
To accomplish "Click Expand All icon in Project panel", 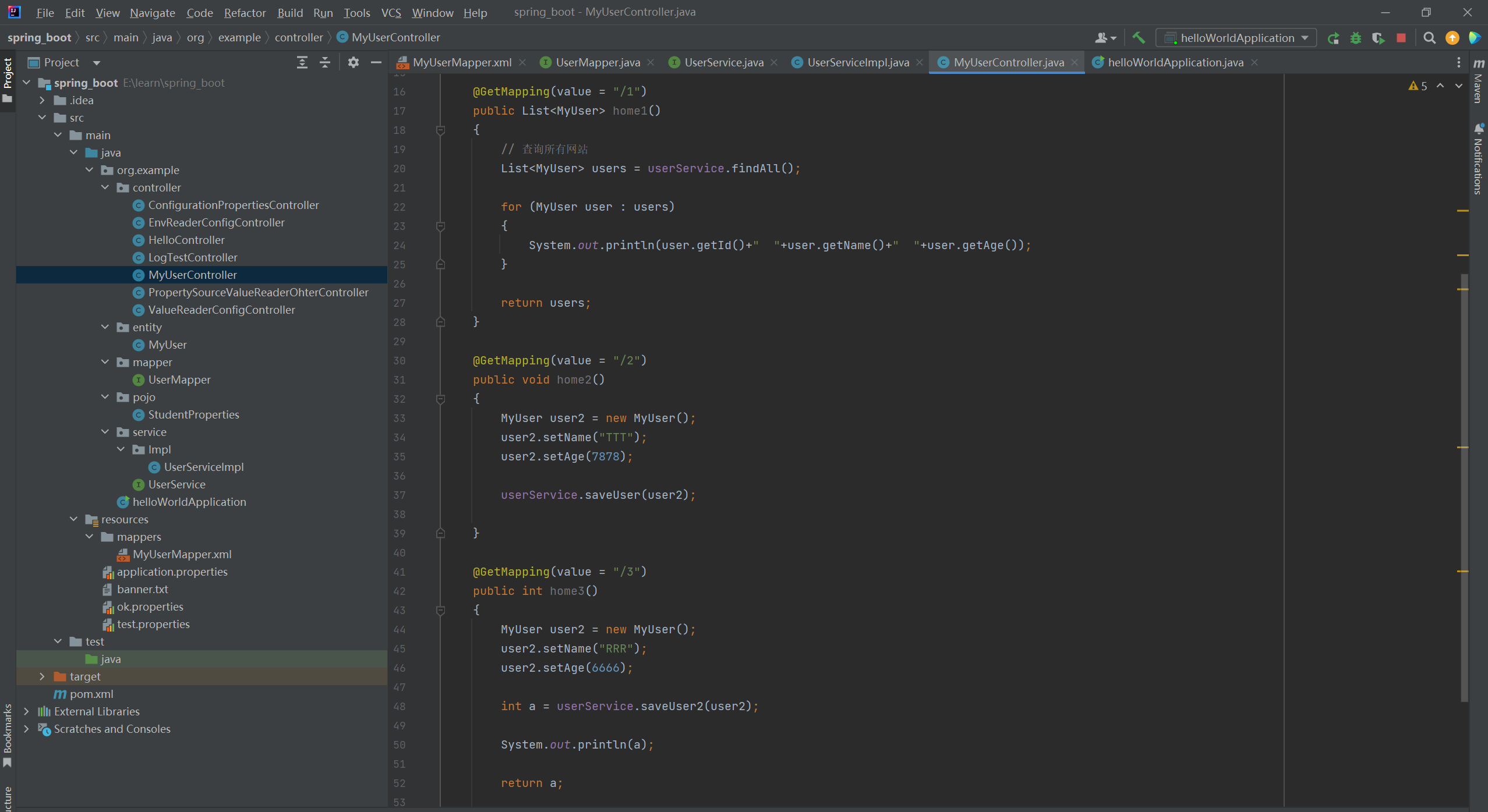I will [302, 62].
